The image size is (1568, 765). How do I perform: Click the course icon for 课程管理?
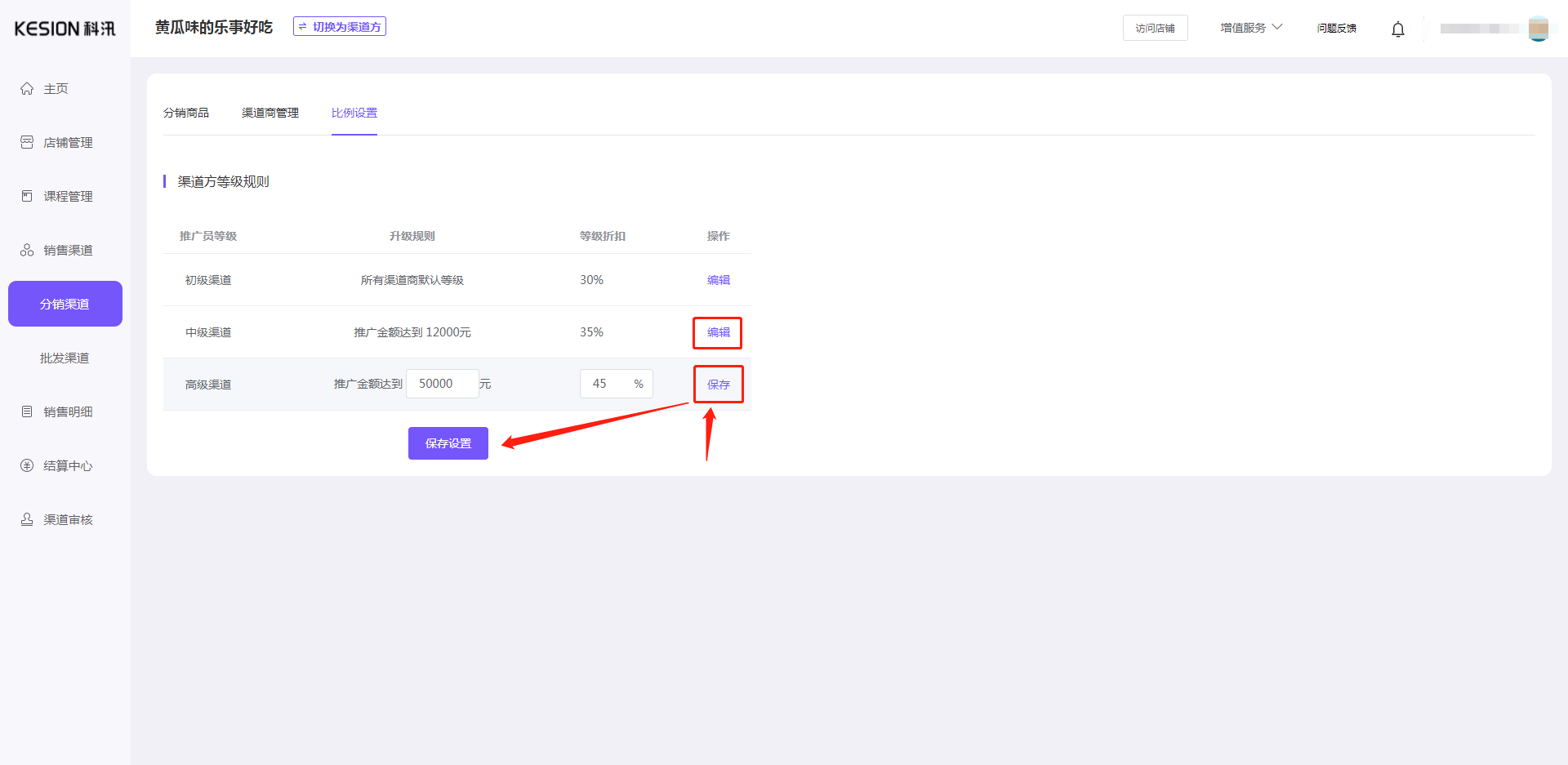pyautogui.click(x=27, y=196)
